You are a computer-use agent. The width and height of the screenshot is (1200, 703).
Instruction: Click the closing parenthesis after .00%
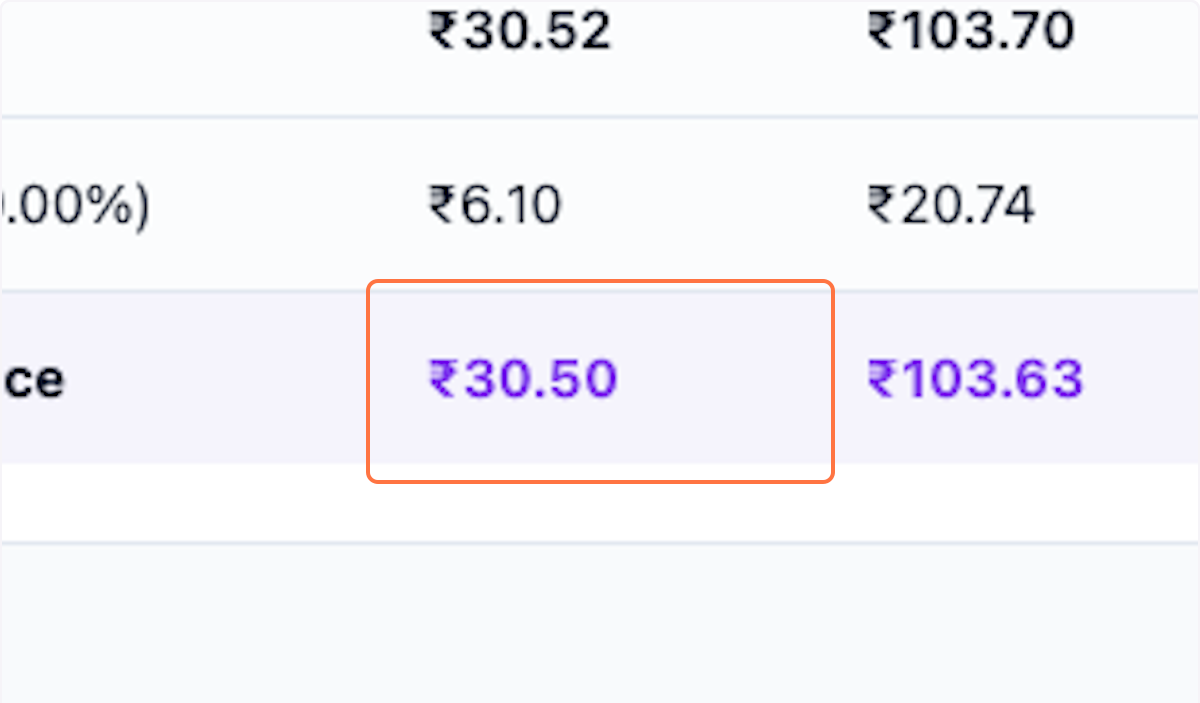click(x=141, y=206)
